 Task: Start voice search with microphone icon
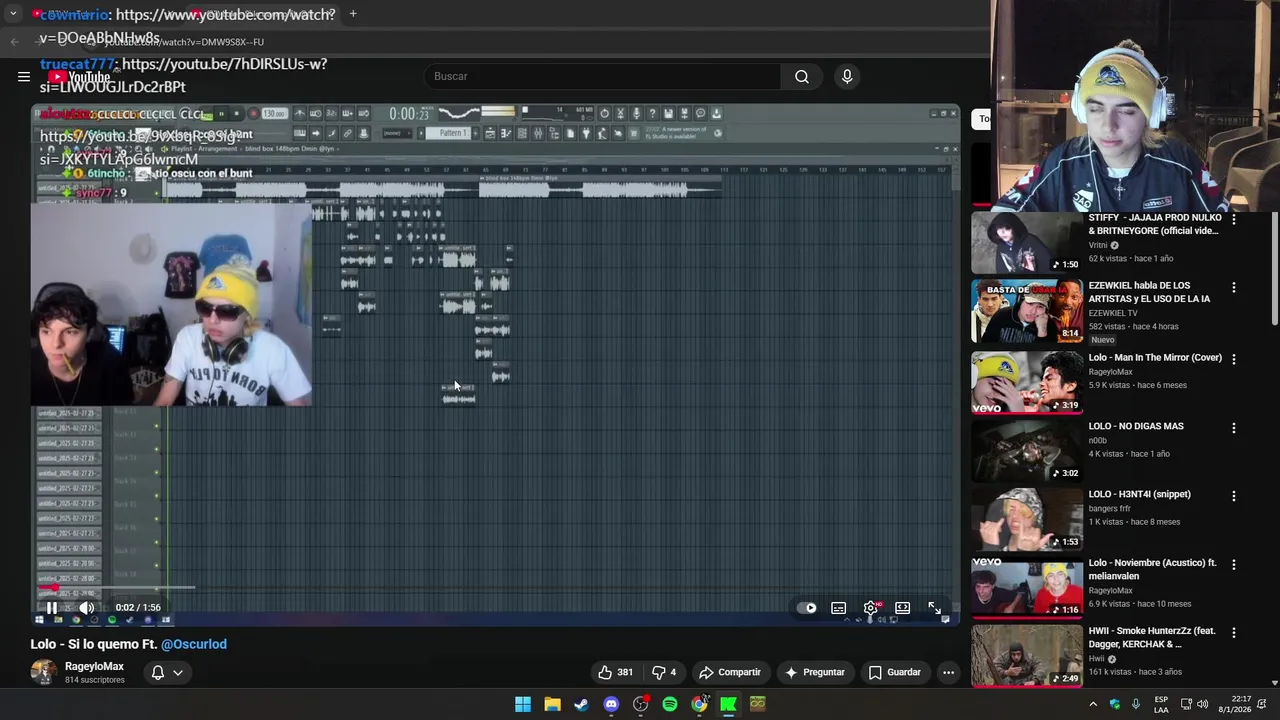click(847, 76)
